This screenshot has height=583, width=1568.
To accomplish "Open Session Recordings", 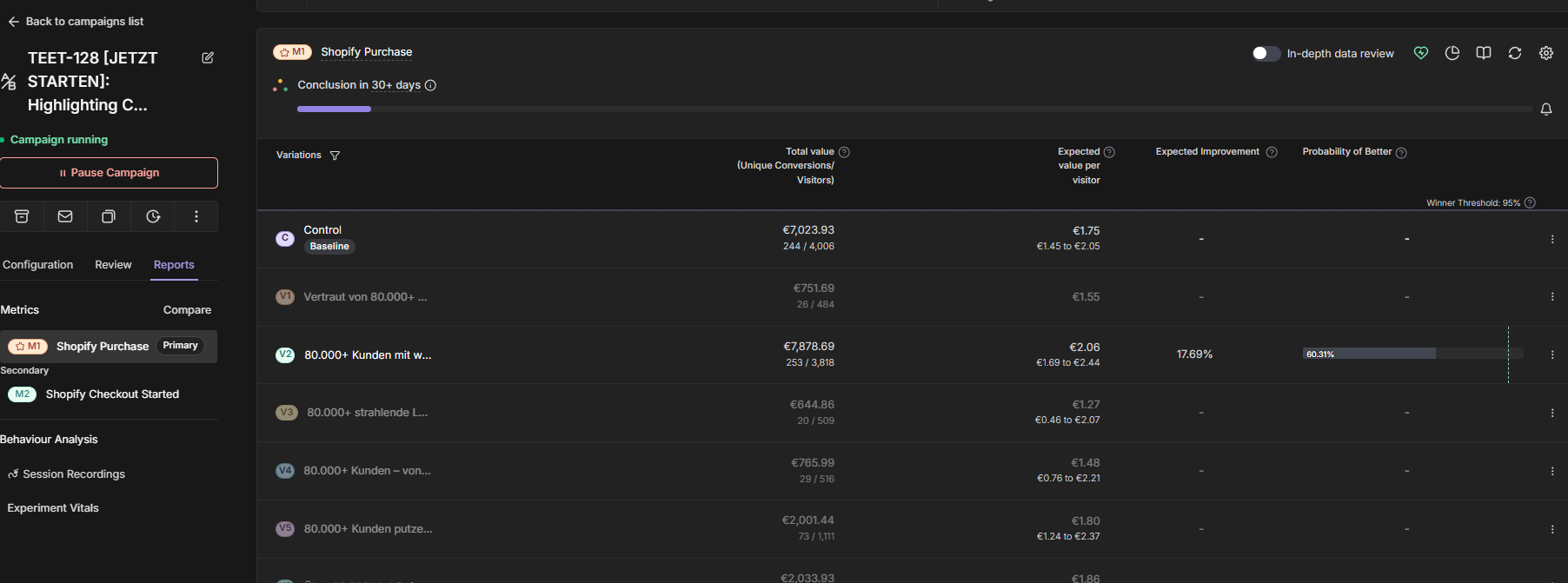I will pyautogui.click(x=74, y=474).
